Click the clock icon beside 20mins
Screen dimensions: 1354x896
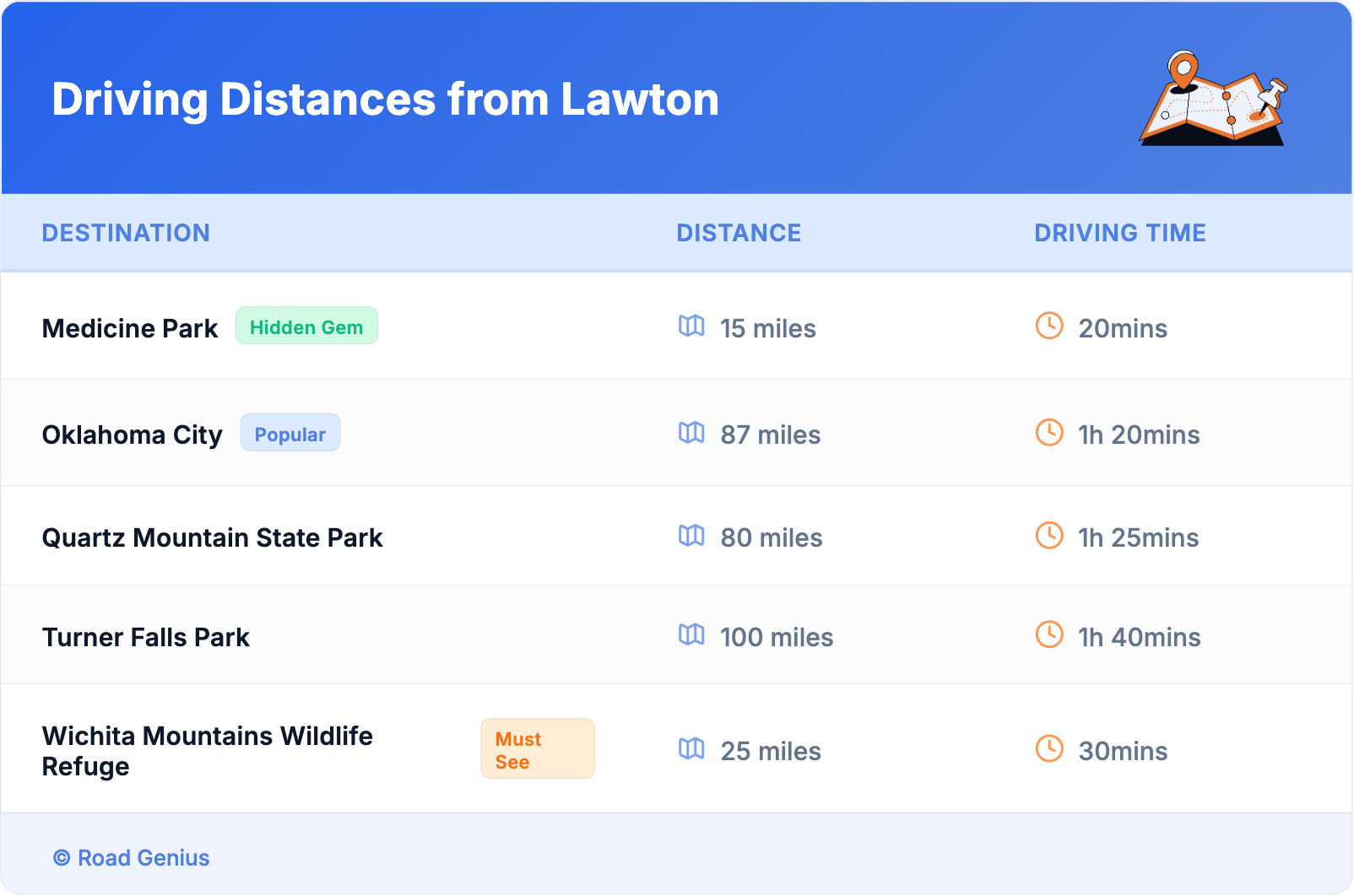pyautogui.click(x=1049, y=326)
